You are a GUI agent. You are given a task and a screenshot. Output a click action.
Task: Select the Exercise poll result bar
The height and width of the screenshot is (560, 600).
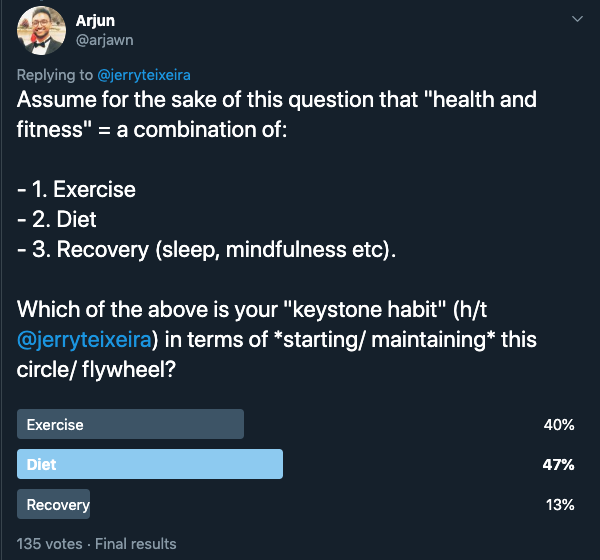131,424
